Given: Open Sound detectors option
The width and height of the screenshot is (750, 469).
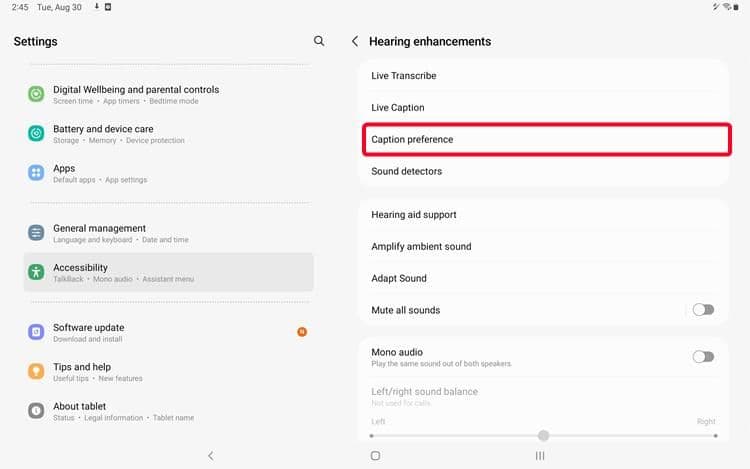Looking at the screenshot, I should (545, 172).
